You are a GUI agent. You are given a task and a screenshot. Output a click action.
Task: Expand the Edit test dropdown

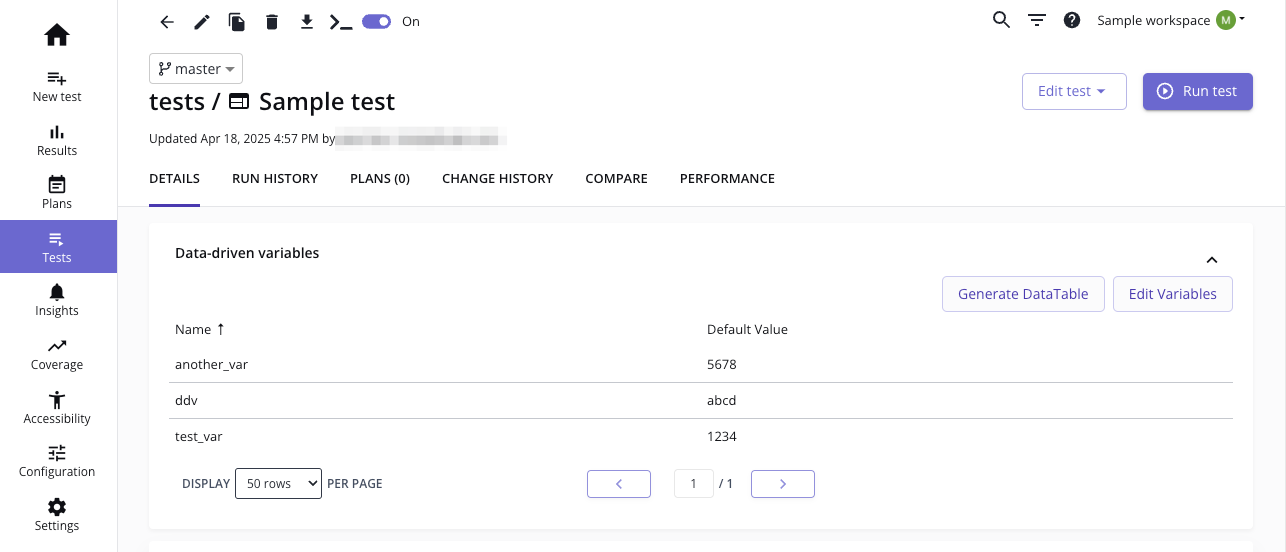click(x=1073, y=91)
